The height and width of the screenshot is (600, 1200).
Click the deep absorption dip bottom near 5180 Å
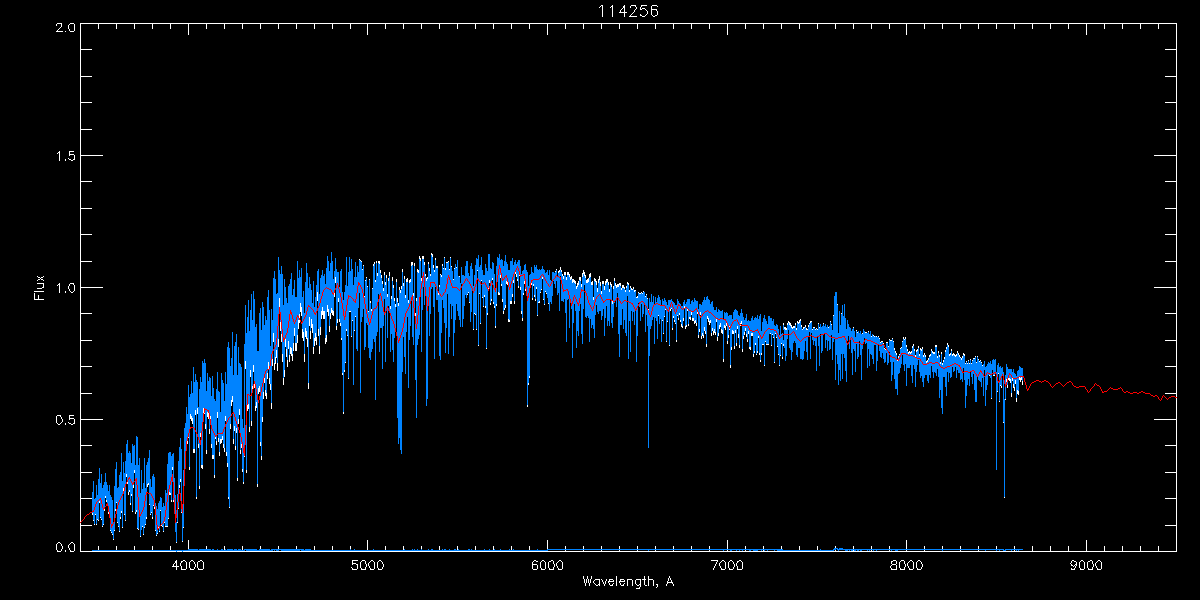(x=400, y=450)
